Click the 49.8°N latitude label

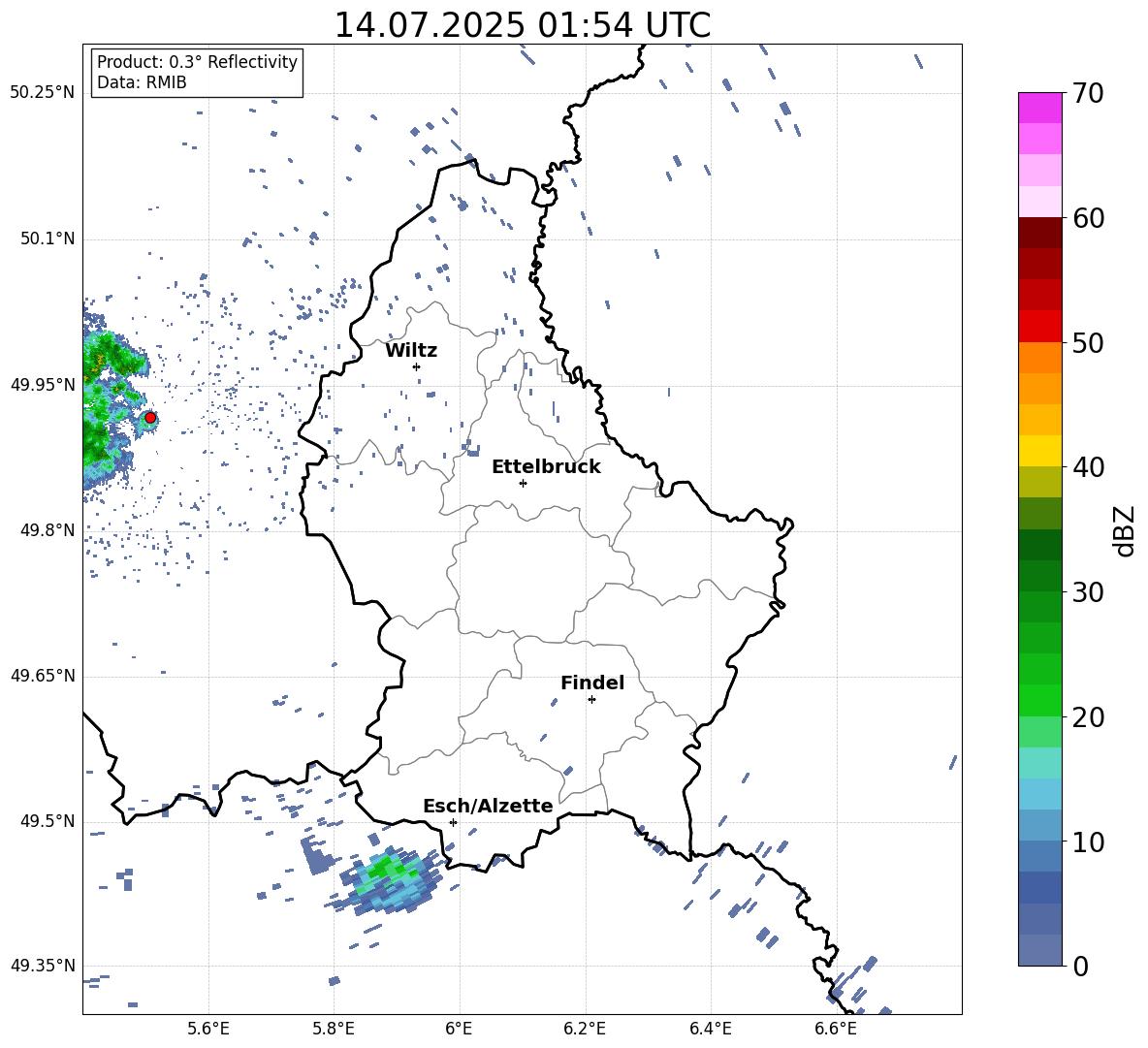click(x=47, y=530)
